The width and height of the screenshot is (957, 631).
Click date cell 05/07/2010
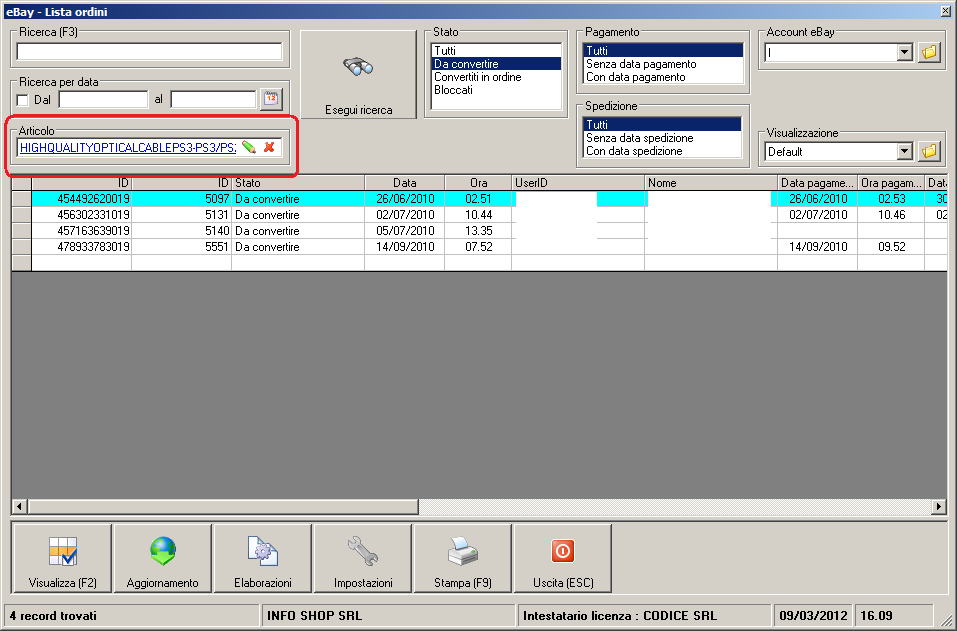tap(405, 231)
